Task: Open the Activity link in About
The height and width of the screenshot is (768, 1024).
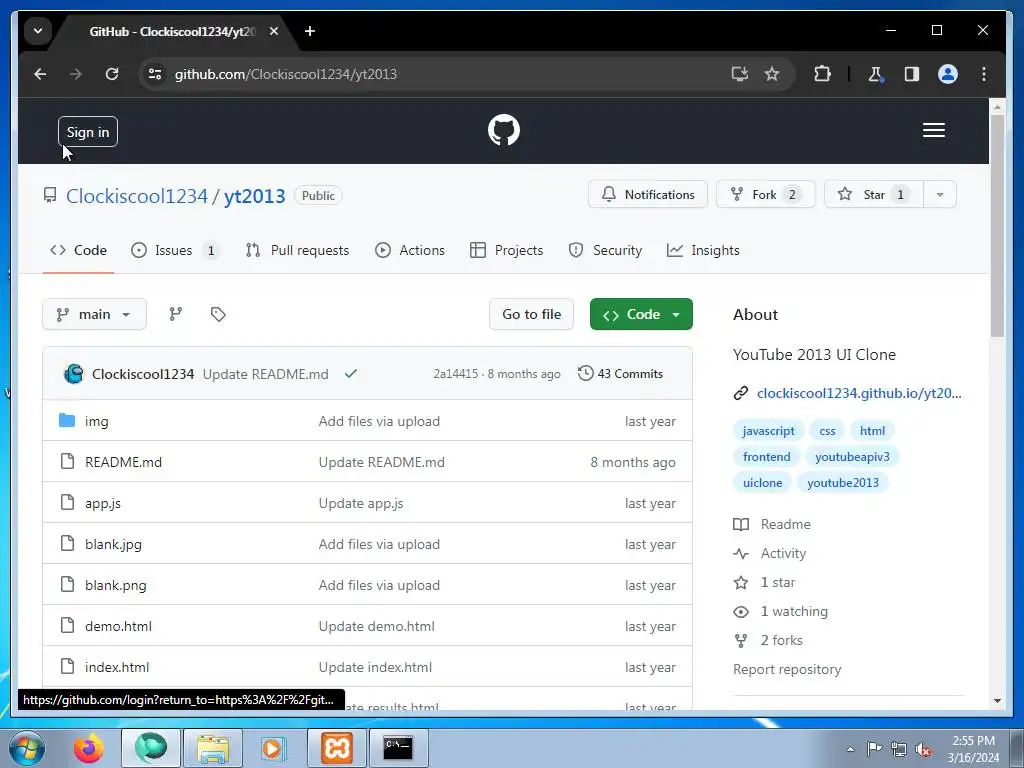Action: pyautogui.click(x=783, y=553)
